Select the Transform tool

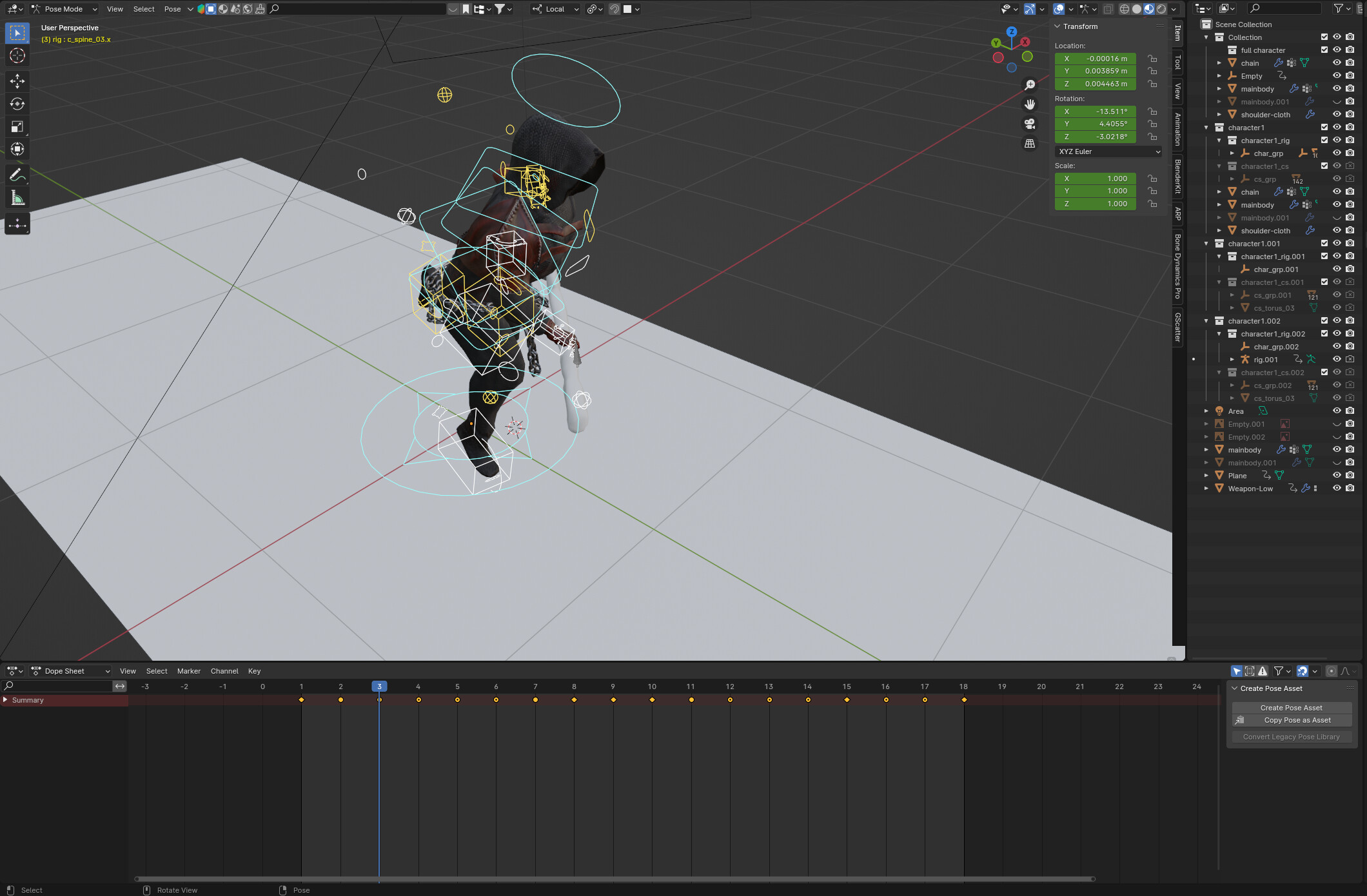[17, 150]
